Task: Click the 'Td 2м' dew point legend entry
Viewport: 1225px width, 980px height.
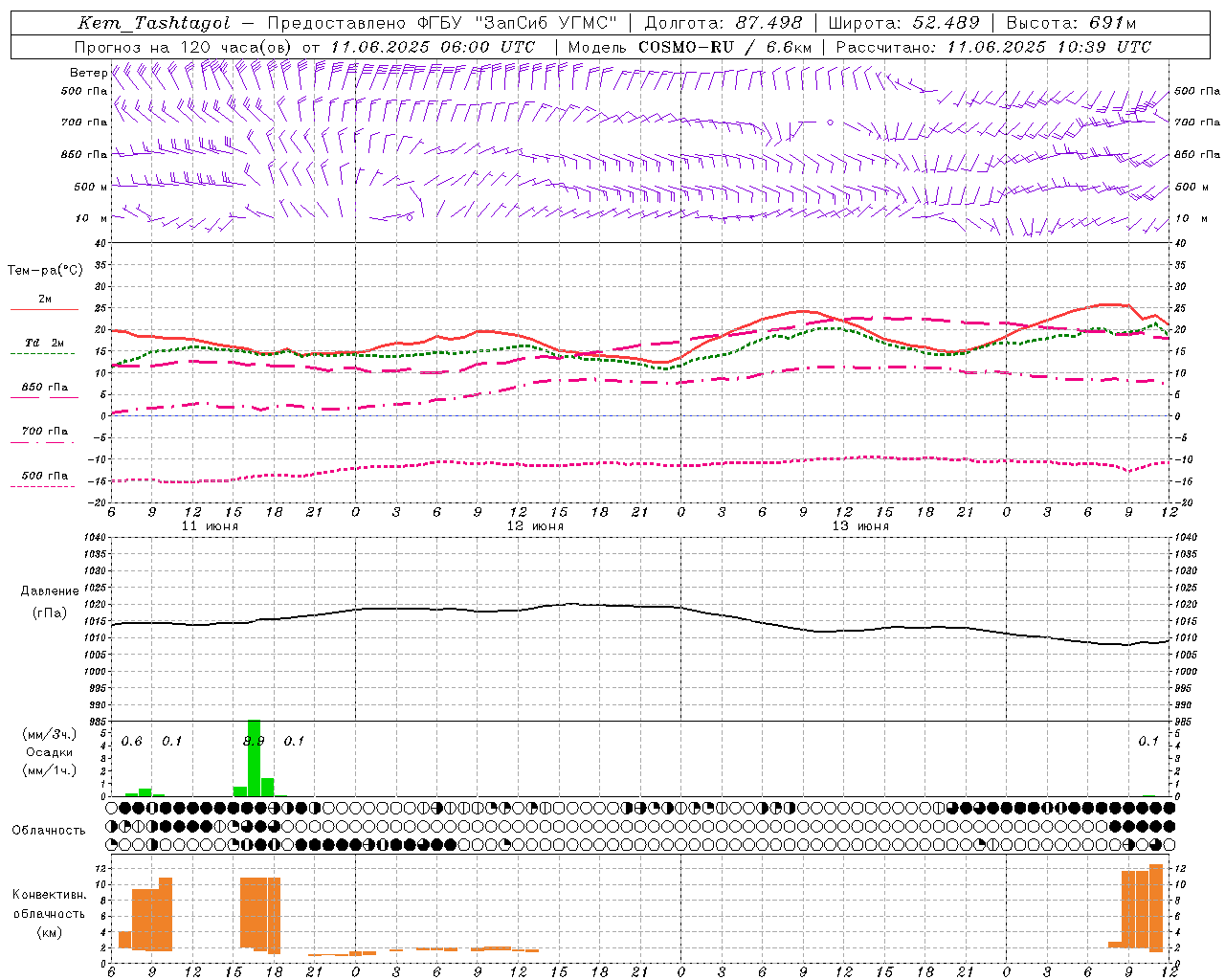Action: [44, 343]
